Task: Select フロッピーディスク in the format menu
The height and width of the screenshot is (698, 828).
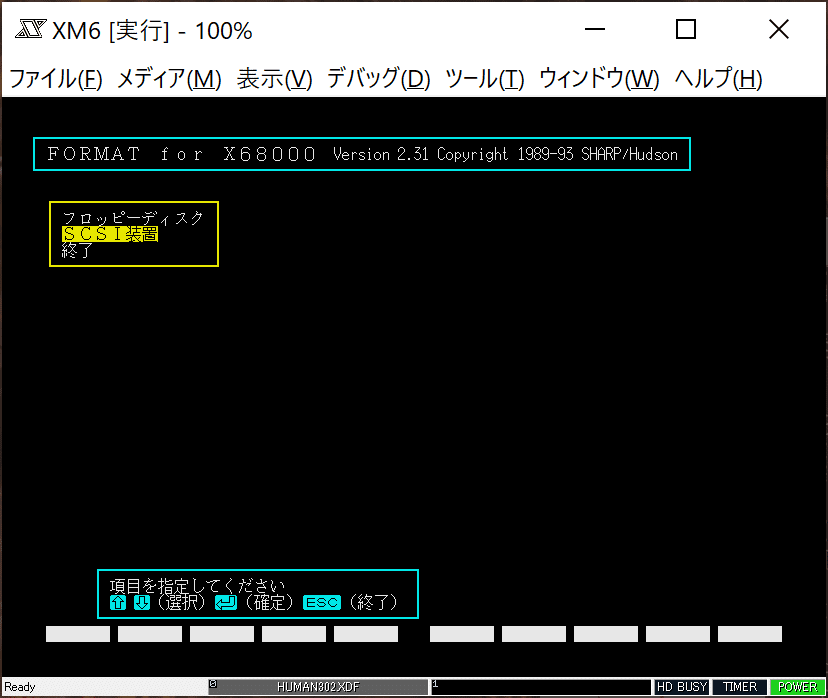Action: point(133,218)
